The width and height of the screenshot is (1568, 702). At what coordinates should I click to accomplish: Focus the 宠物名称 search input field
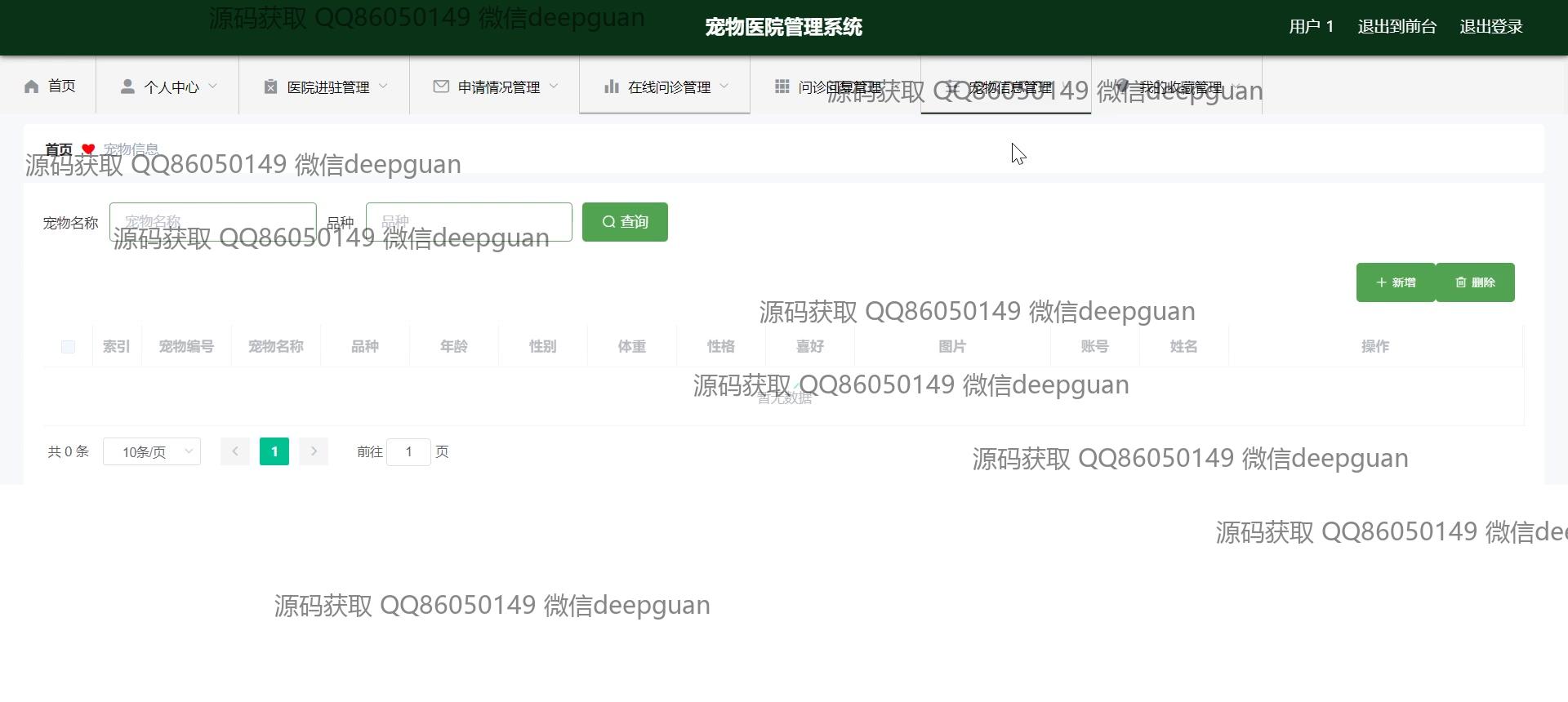[212, 222]
